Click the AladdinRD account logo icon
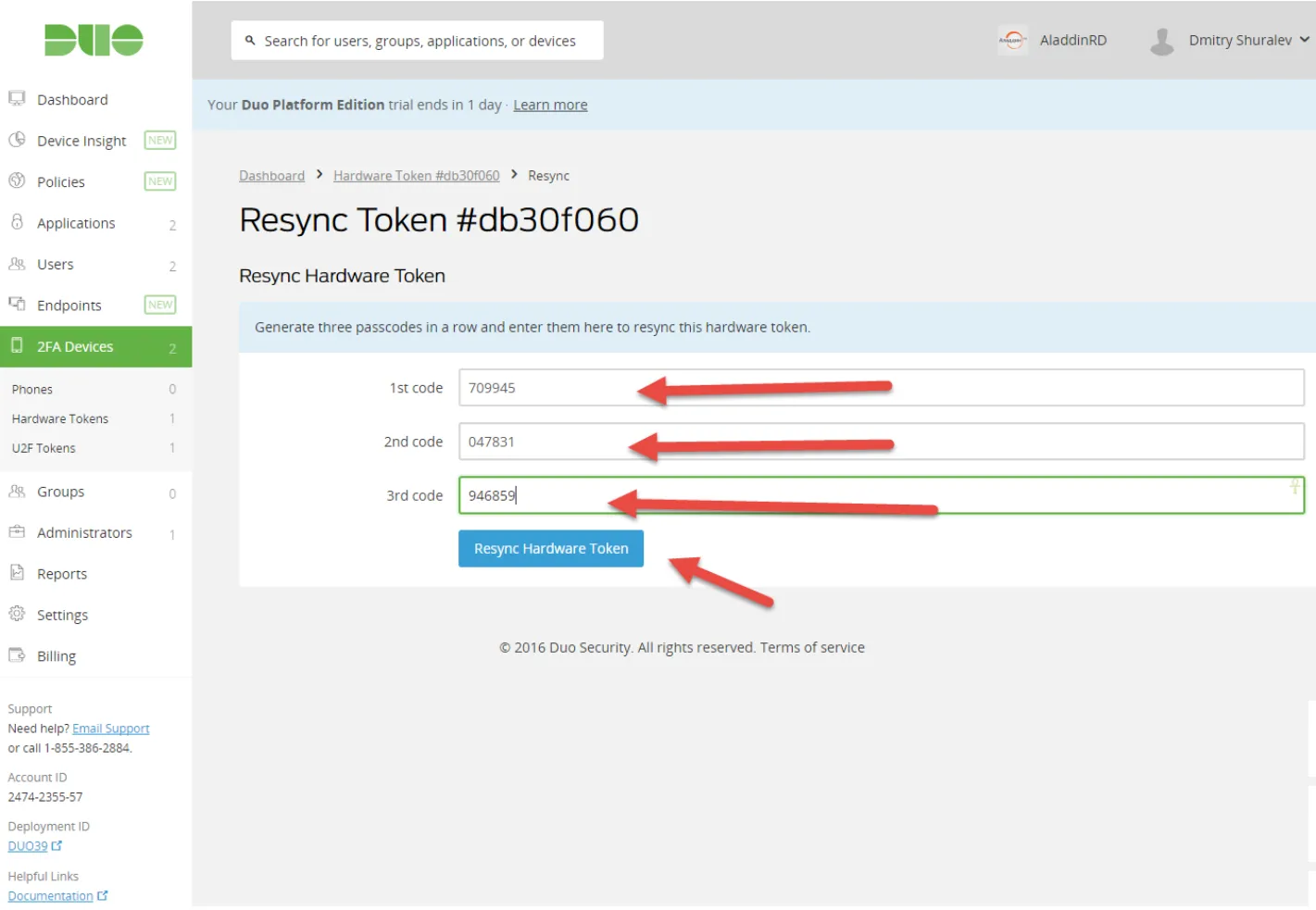Image resolution: width=1316 pixels, height=910 pixels. [1013, 40]
